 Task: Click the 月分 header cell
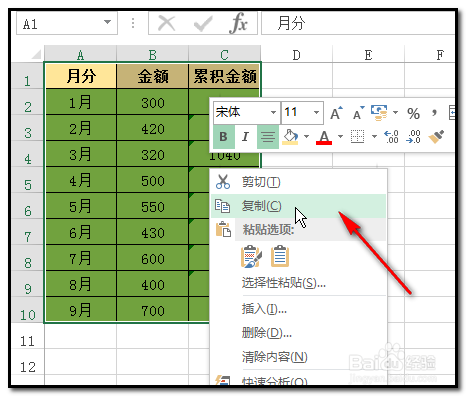(x=81, y=76)
